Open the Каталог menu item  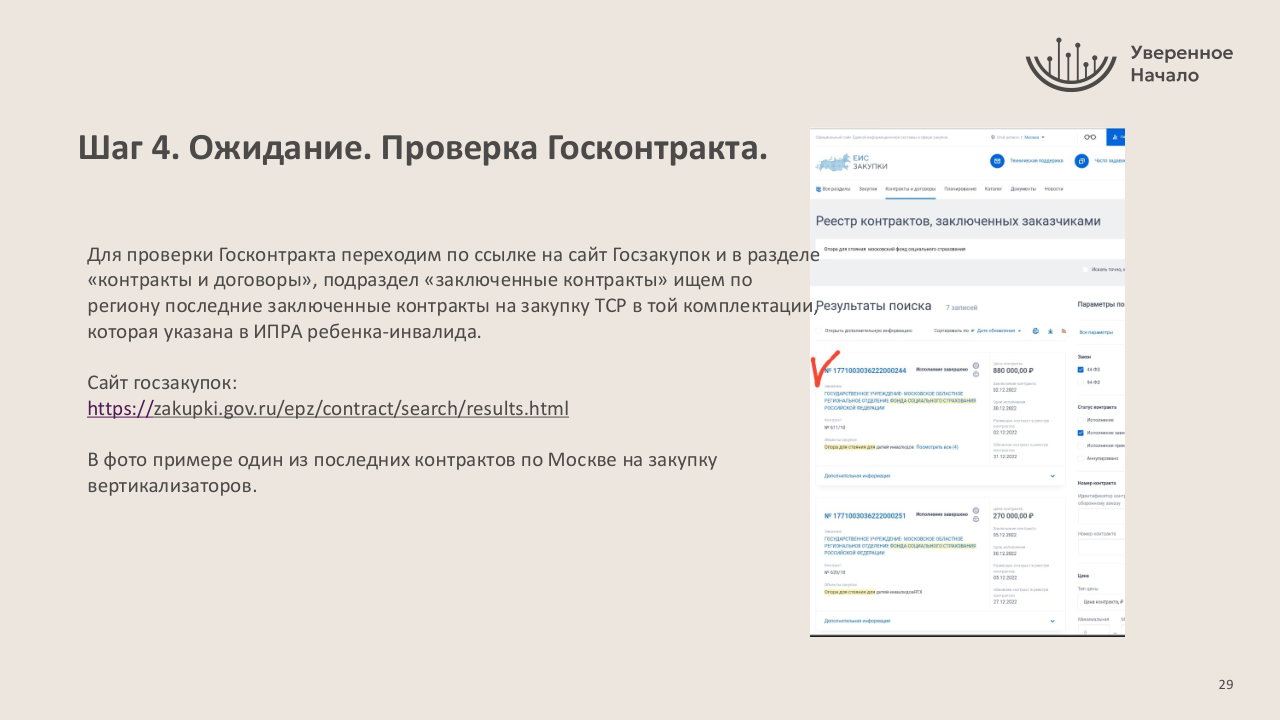pyautogui.click(x=993, y=188)
